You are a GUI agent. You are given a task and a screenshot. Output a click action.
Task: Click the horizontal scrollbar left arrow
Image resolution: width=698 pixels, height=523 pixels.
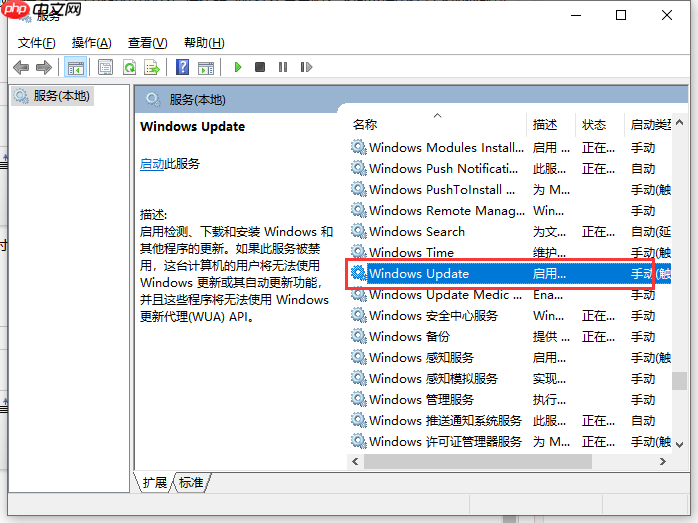[355, 462]
